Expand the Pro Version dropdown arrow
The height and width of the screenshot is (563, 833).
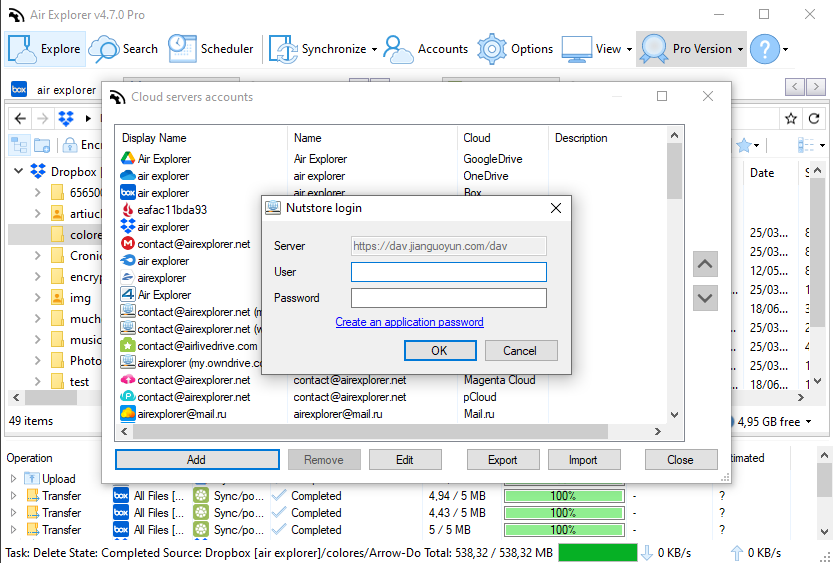click(x=740, y=49)
